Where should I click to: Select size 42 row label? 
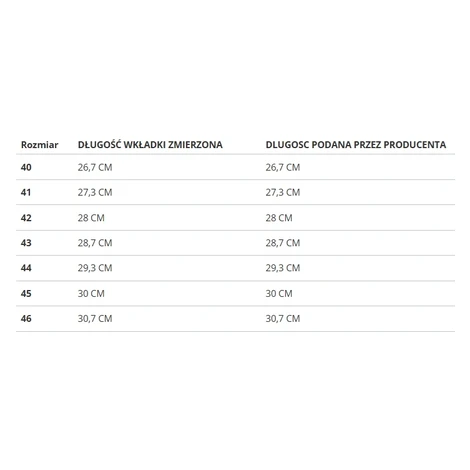[26, 218]
